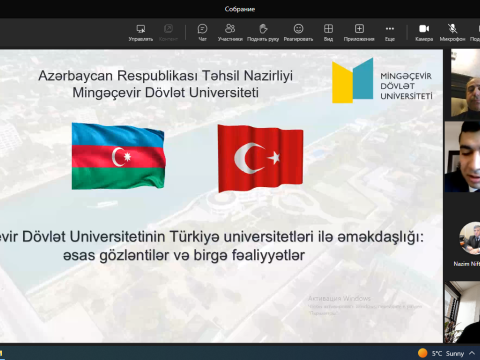Image resolution: width=480 pixels, height=360 pixels.
Task: Click the Azerbaijan flag on the slide
Action: click(x=118, y=156)
